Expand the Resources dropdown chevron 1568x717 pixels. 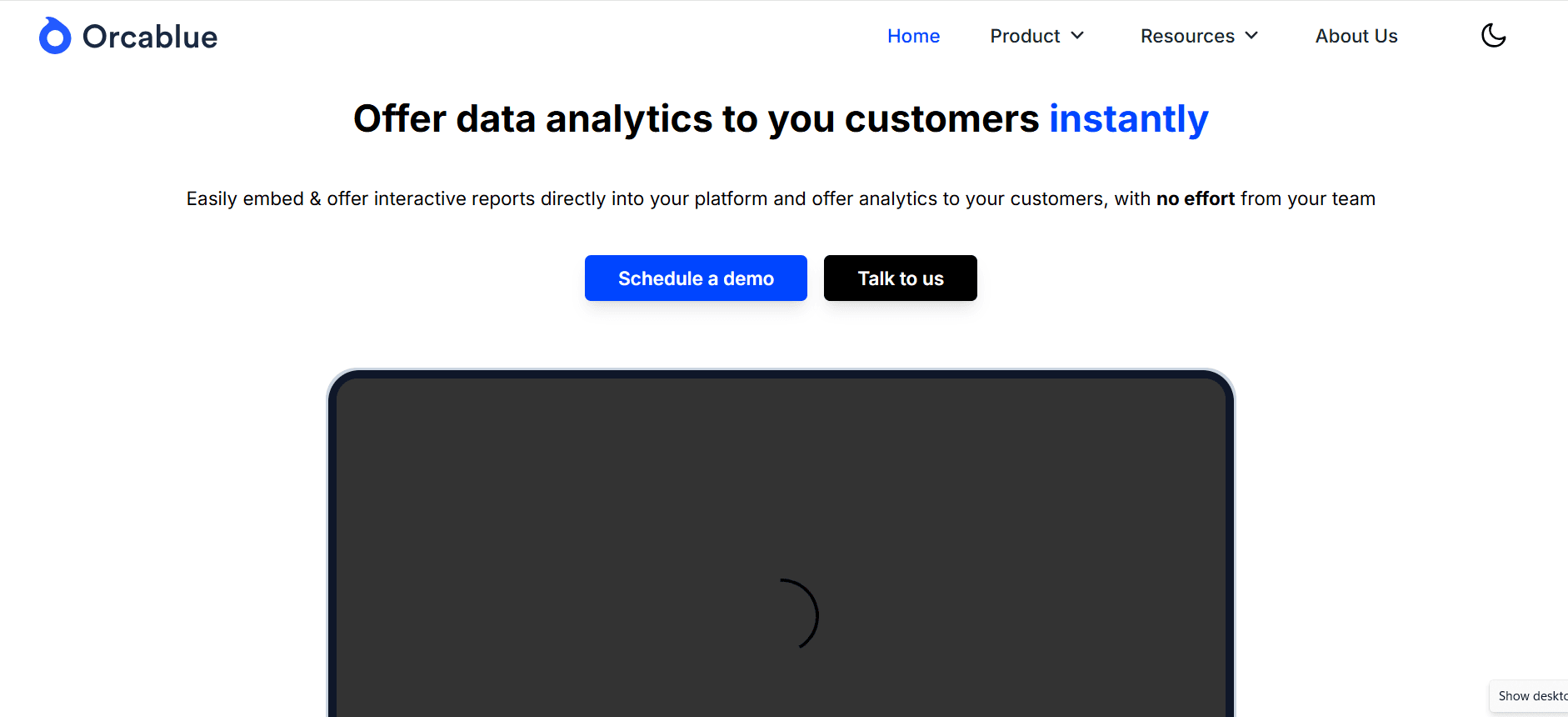coord(1251,36)
